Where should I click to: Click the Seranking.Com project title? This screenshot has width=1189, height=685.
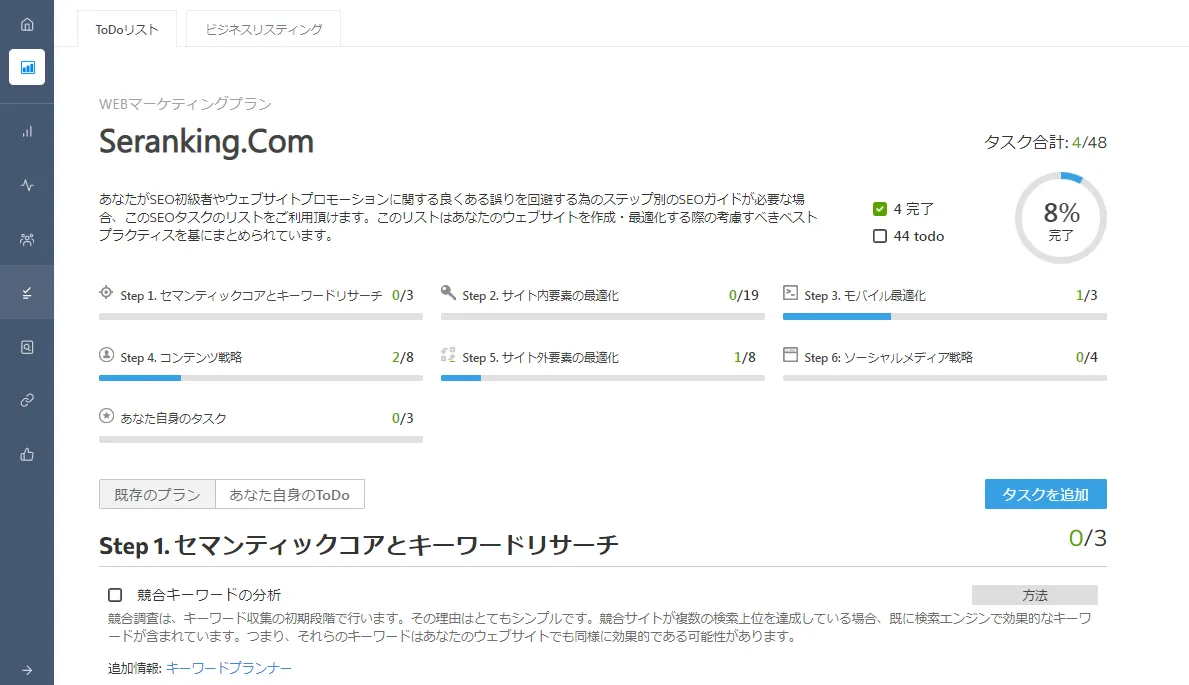[206, 142]
